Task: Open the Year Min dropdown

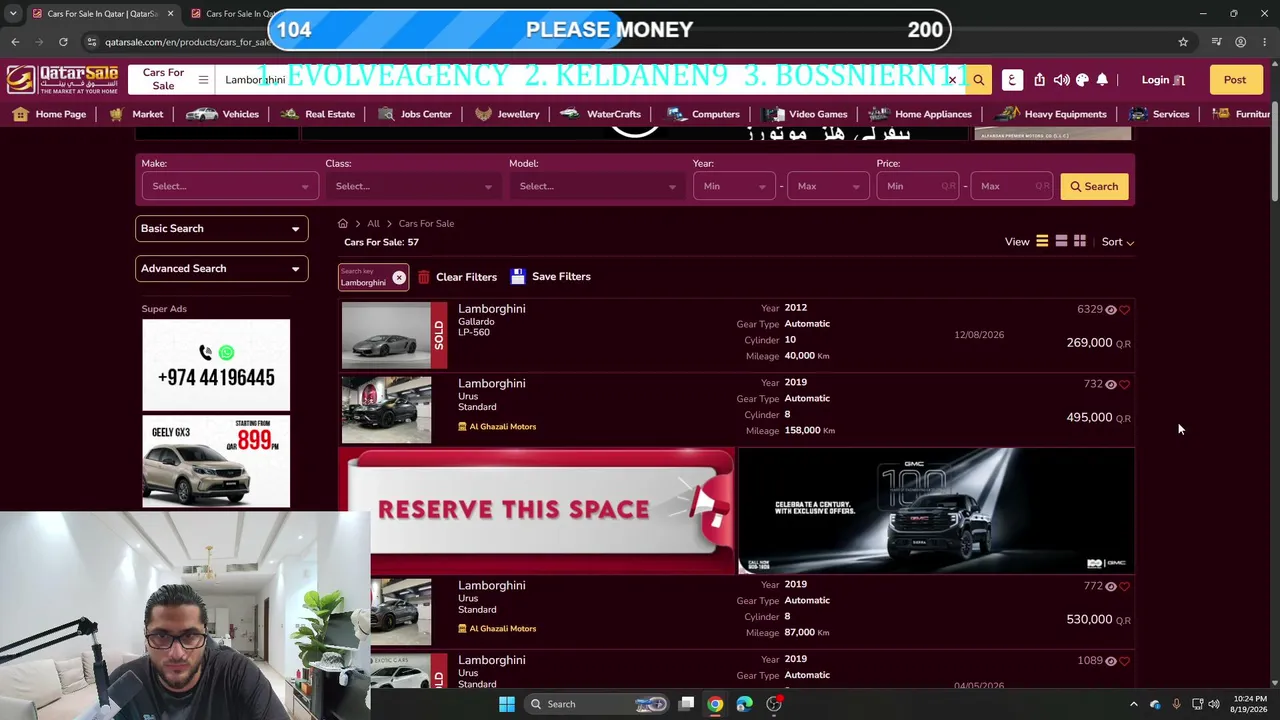Action: point(734,186)
